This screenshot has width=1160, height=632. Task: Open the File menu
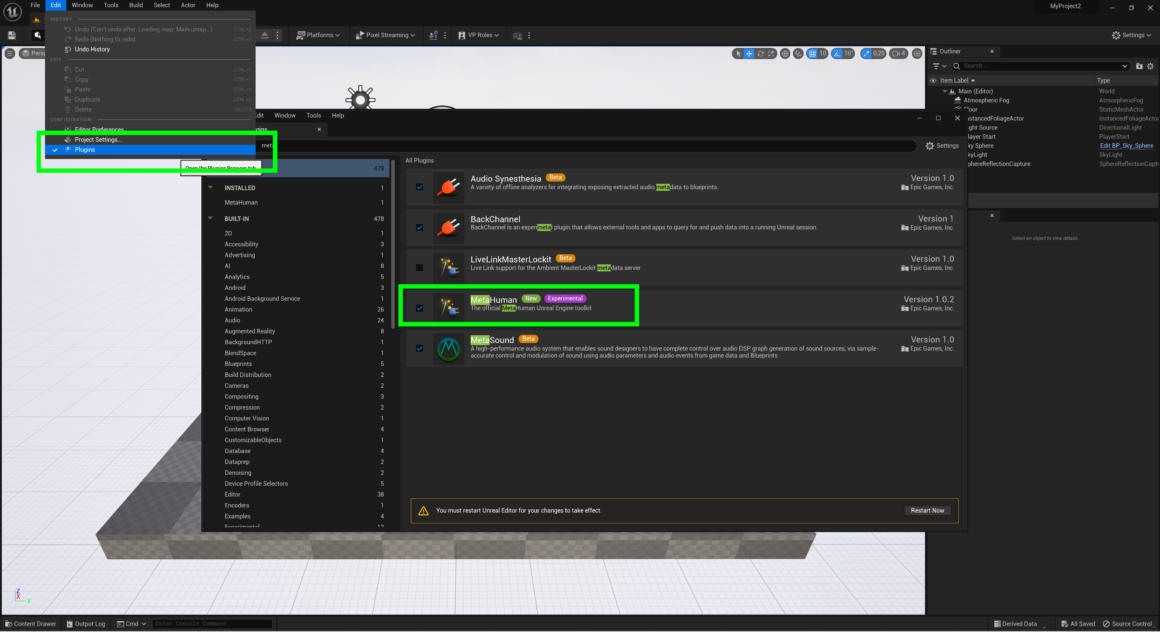(35, 5)
